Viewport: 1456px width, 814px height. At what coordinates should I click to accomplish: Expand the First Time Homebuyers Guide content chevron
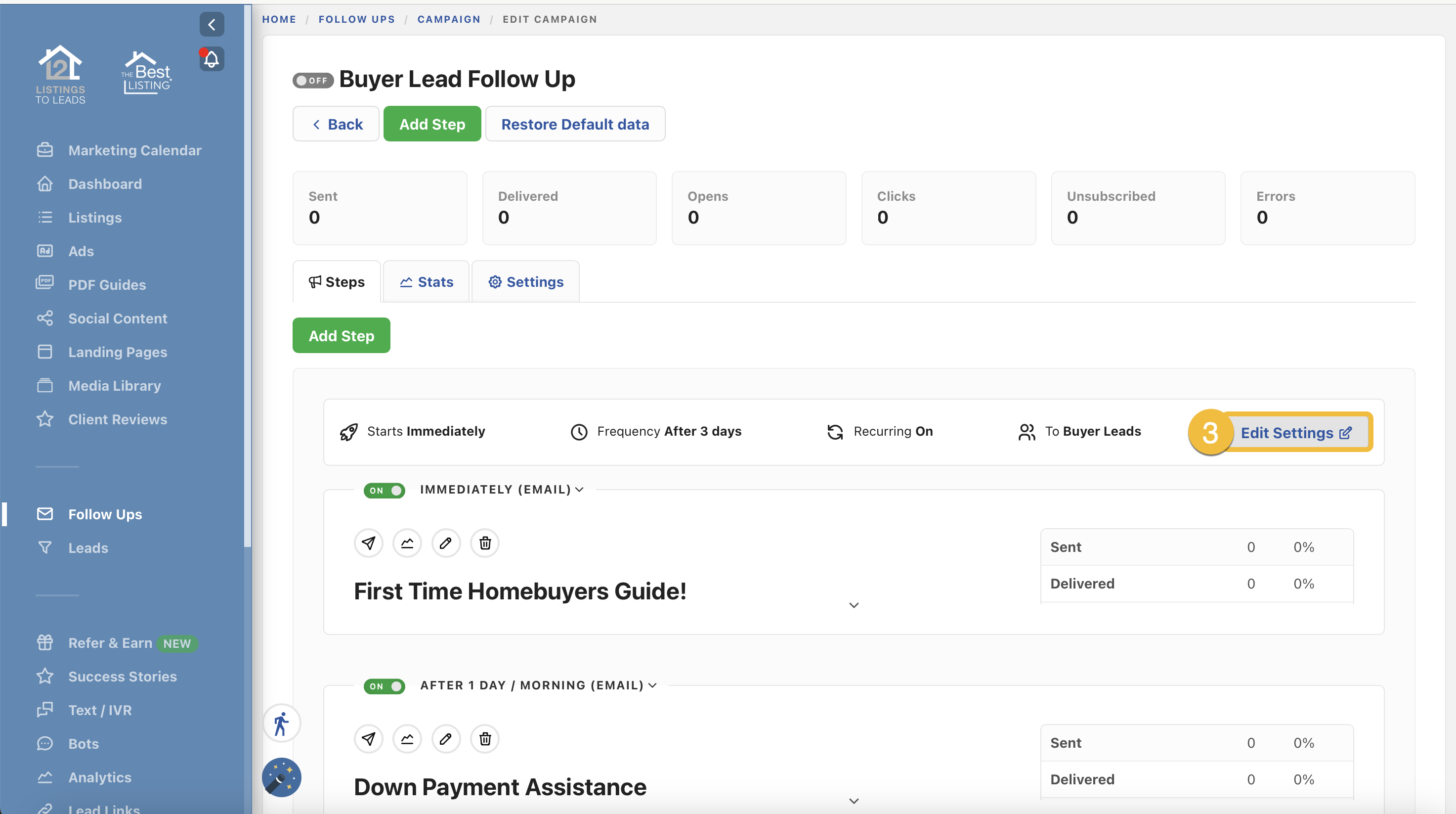pos(854,605)
